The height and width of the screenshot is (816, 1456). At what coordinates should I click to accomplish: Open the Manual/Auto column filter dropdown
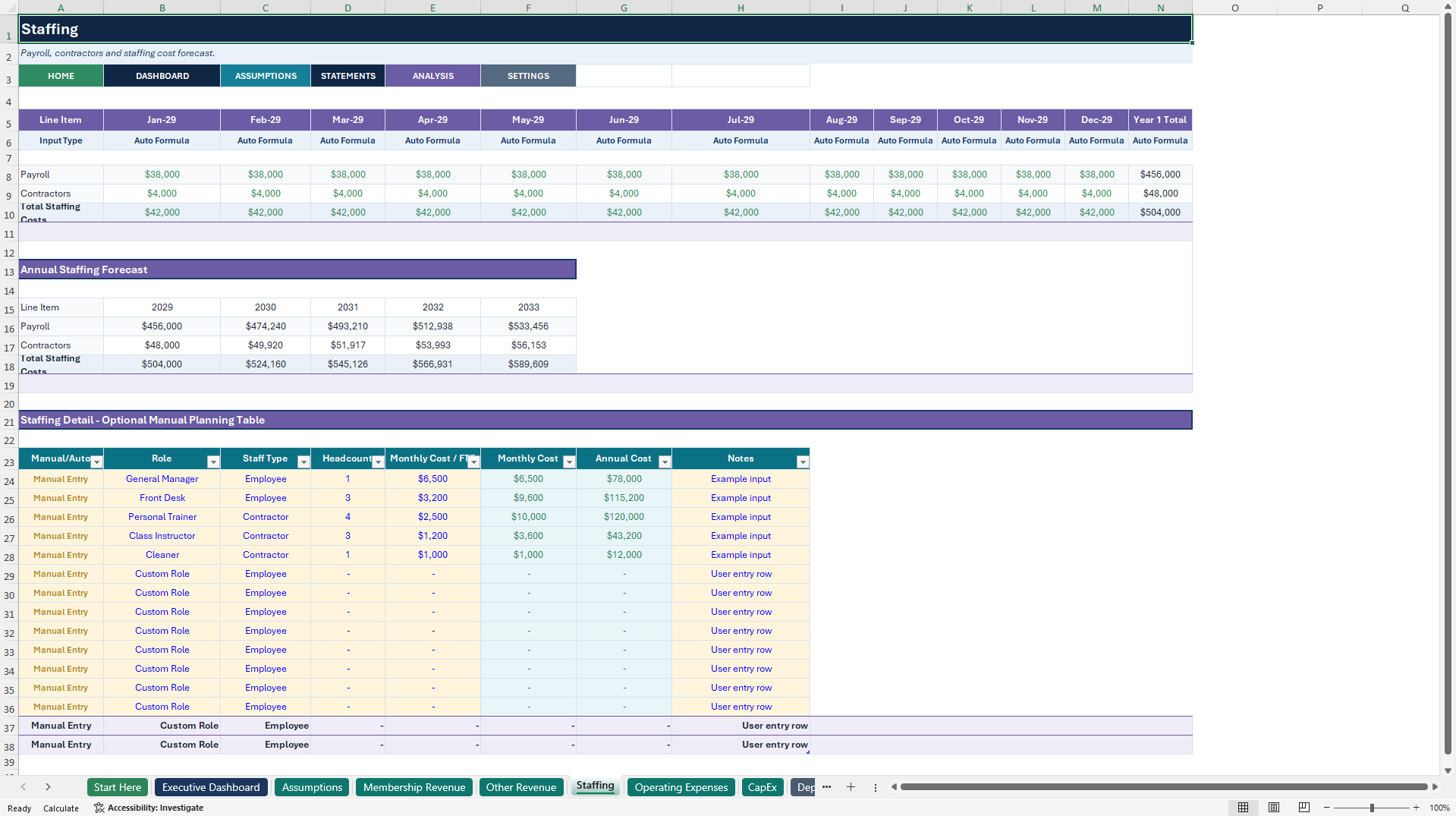tap(96, 462)
